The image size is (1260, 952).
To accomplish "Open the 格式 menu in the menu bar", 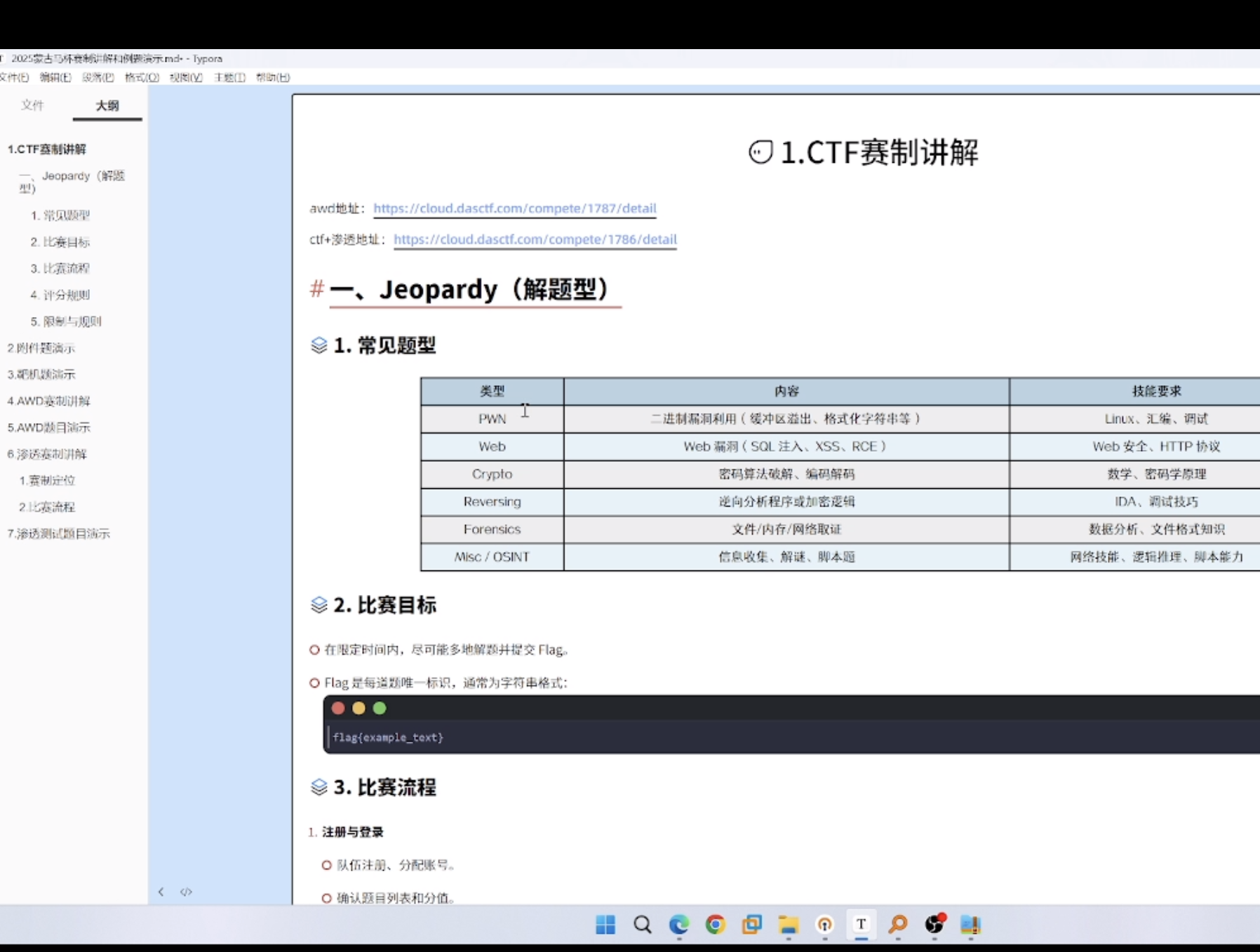I will coord(142,77).
